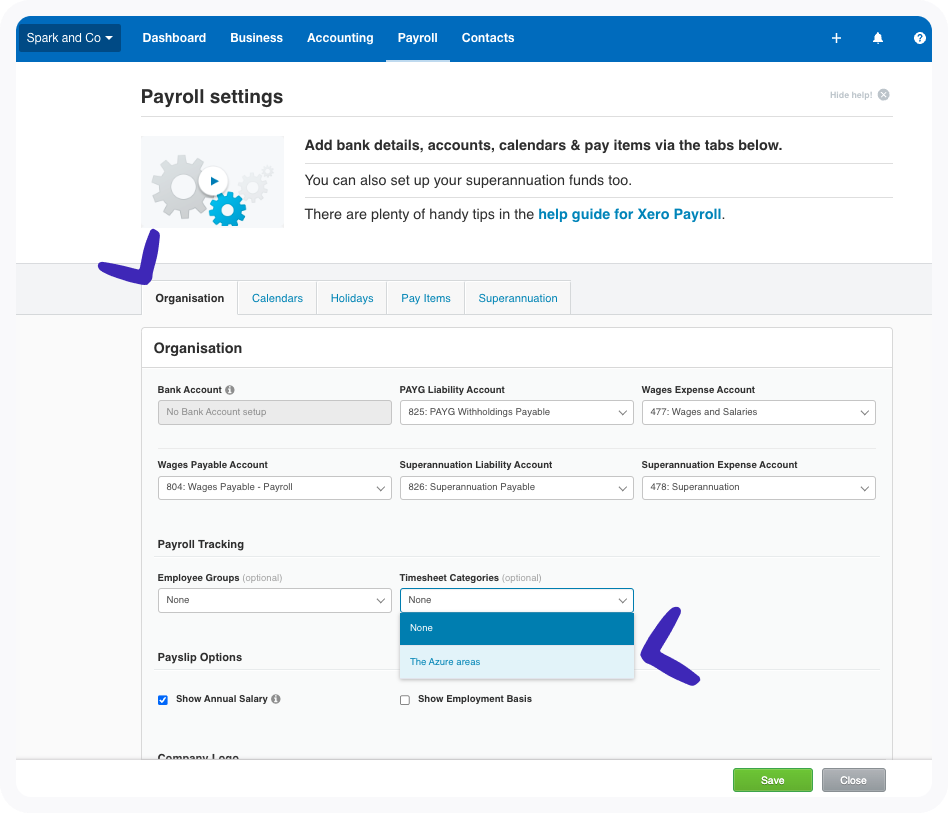Click Show Annual Salary info icon
This screenshot has width=948, height=813.
(x=276, y=699)
